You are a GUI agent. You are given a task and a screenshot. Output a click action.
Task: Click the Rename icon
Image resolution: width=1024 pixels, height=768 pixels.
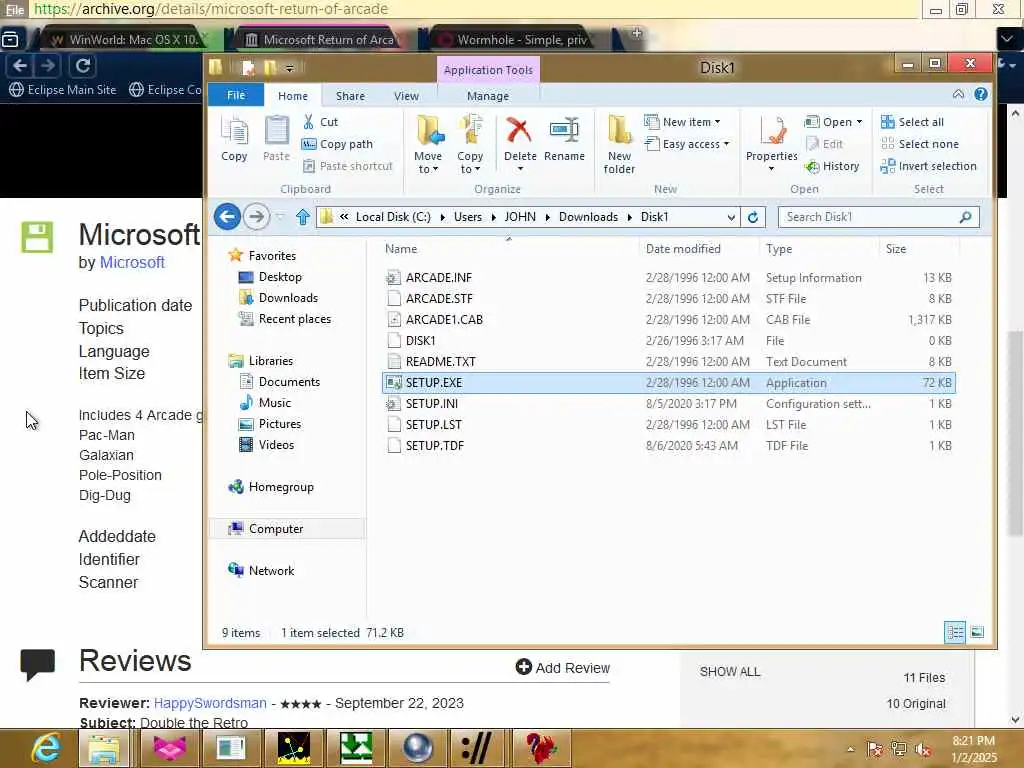click(x=564, y=138)
